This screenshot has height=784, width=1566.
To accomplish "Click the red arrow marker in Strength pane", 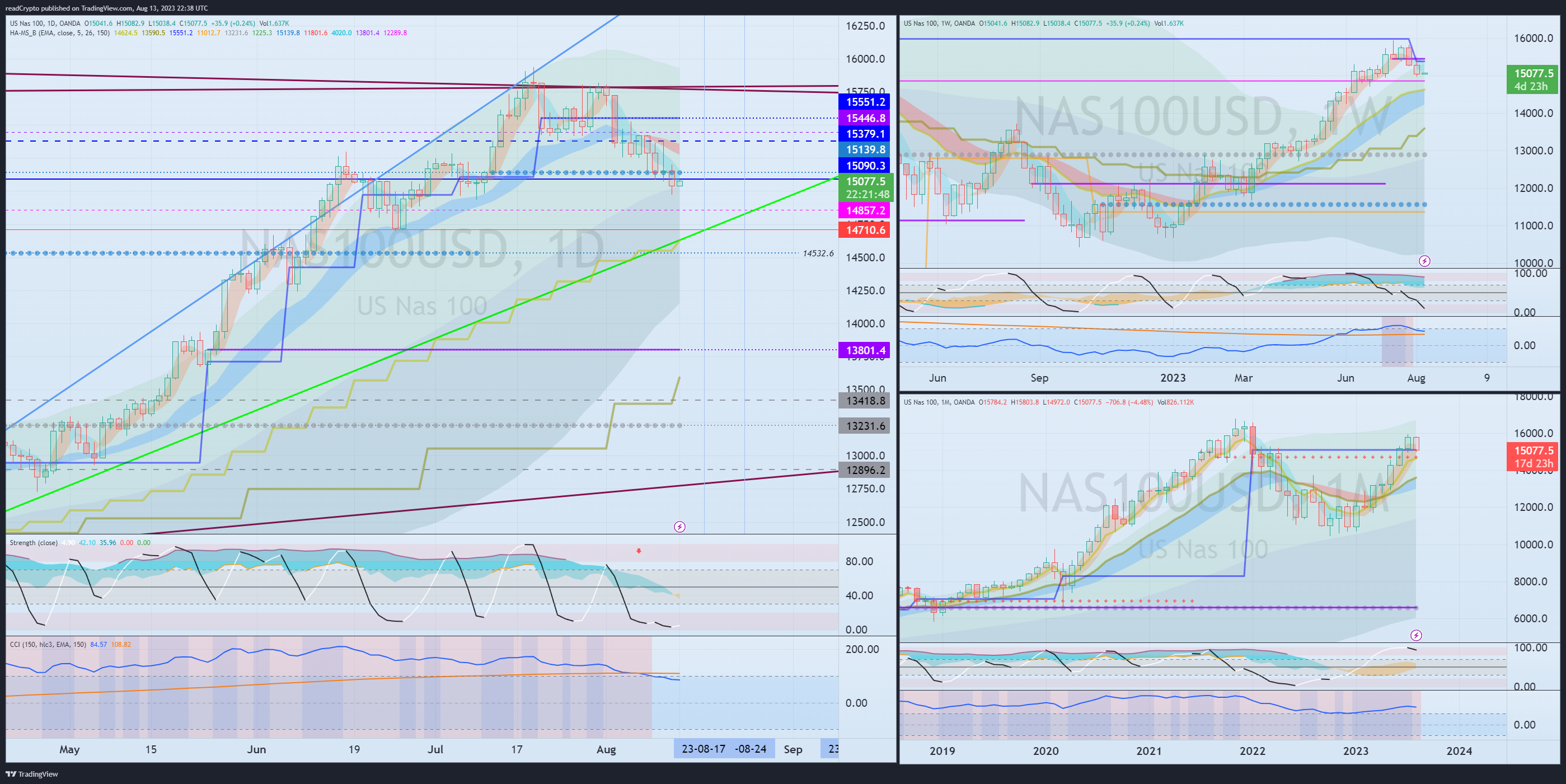I will [x=639, y=551].
